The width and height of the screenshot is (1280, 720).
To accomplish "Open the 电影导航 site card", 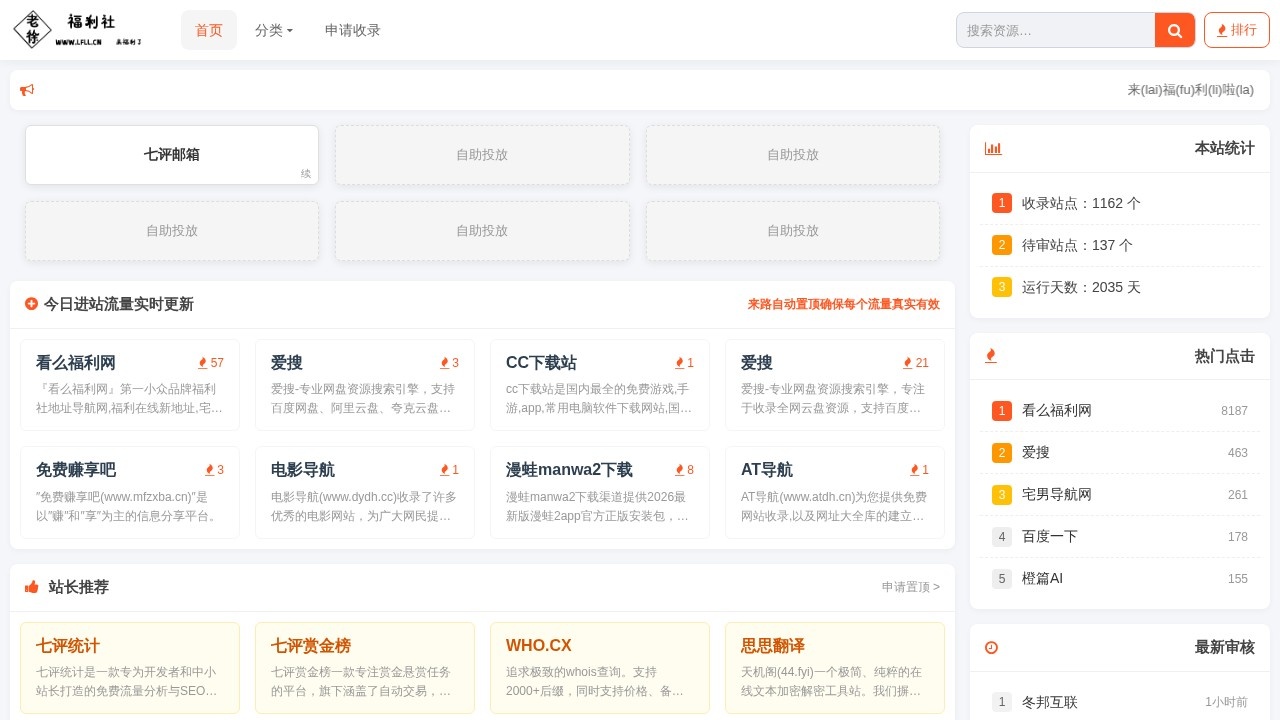I will (x=365, y=492).
